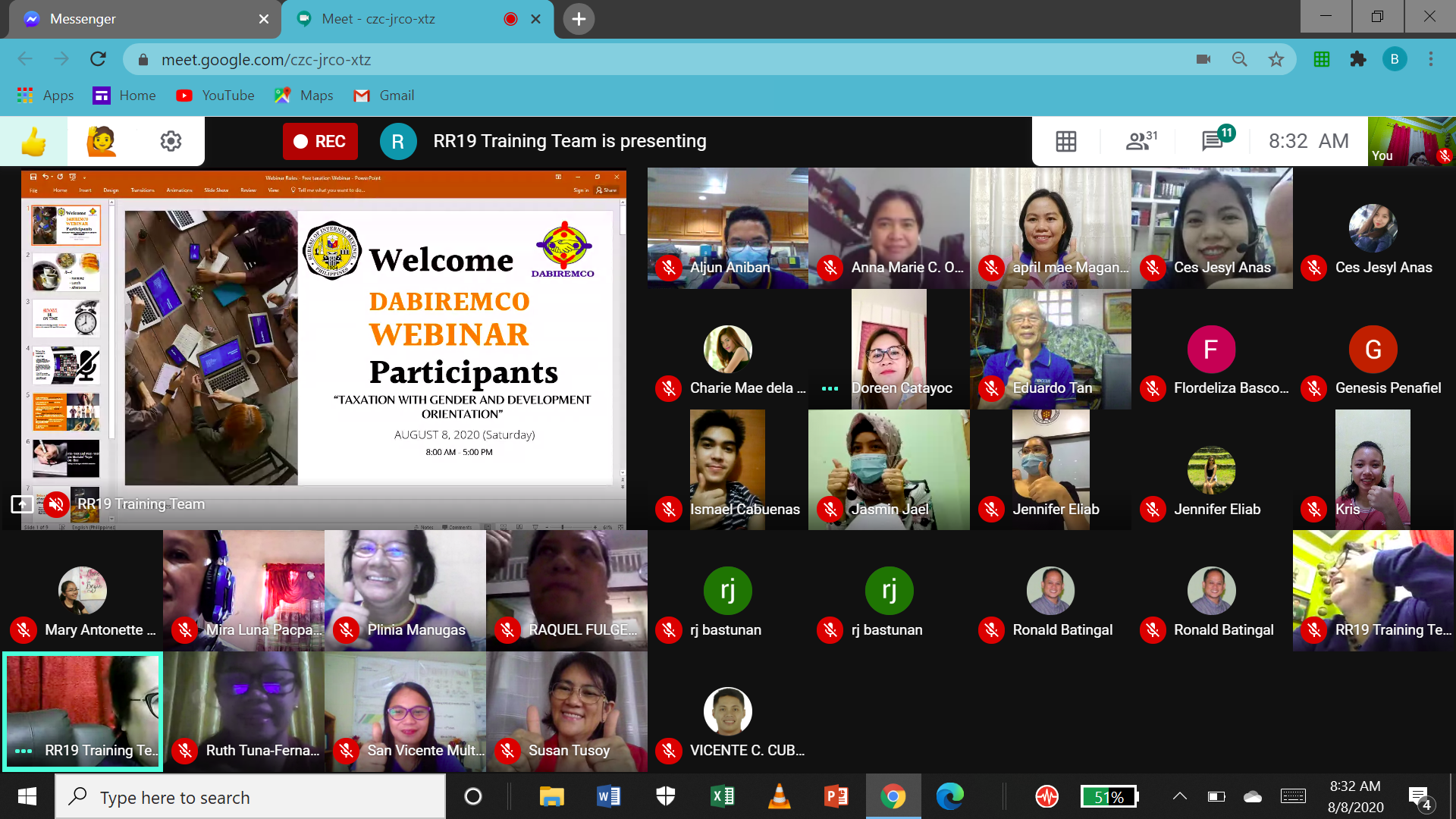This screenshot has width=1456, height=819.
Task: Click the raise hand emoji icon
Action: coord(102,141)
